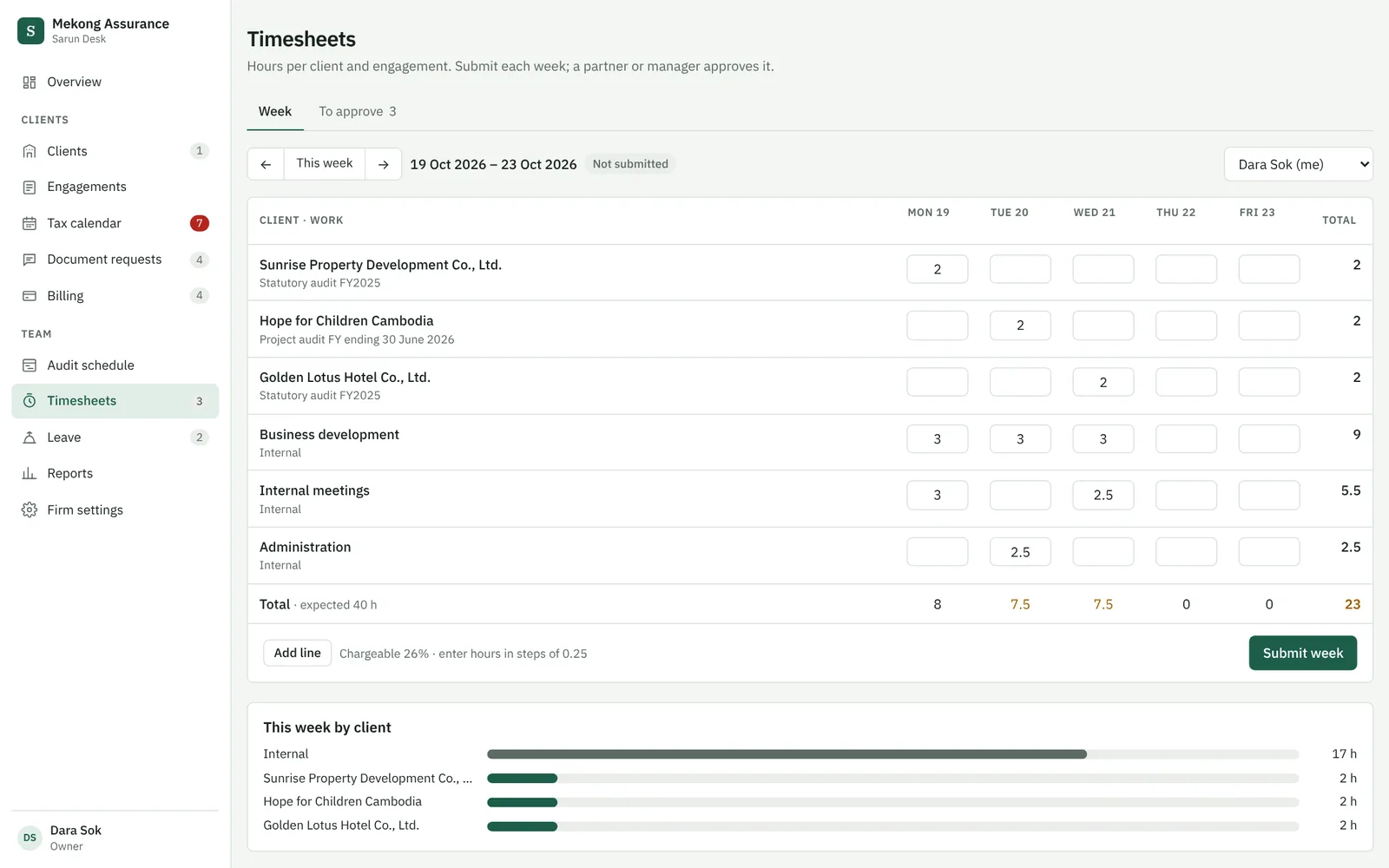Switch to the Week tab

click(x=275, y=111)
